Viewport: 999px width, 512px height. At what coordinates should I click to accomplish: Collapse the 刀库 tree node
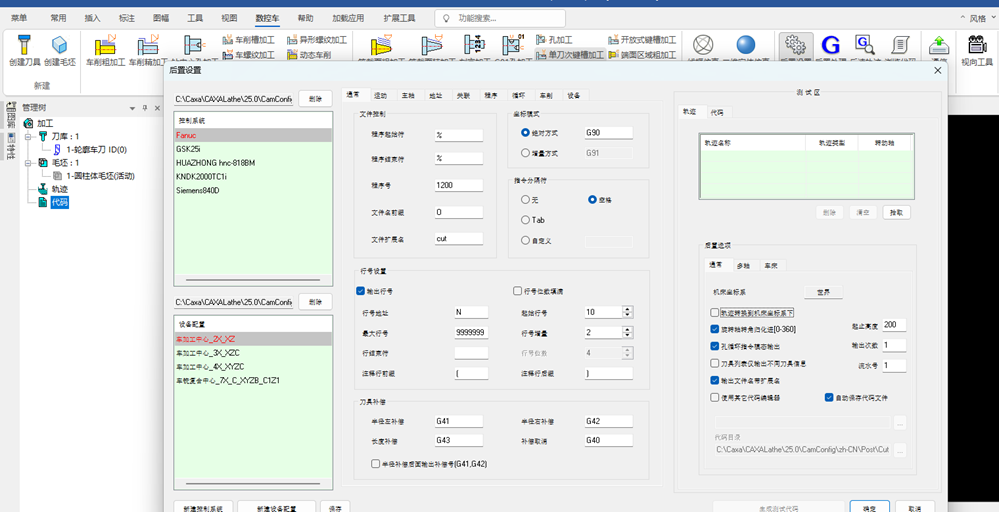pos(28,137)
